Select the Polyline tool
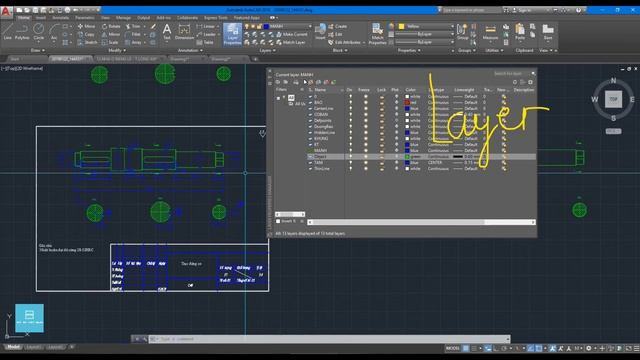This screenshot has height=360, width=640. coord(22,31)
